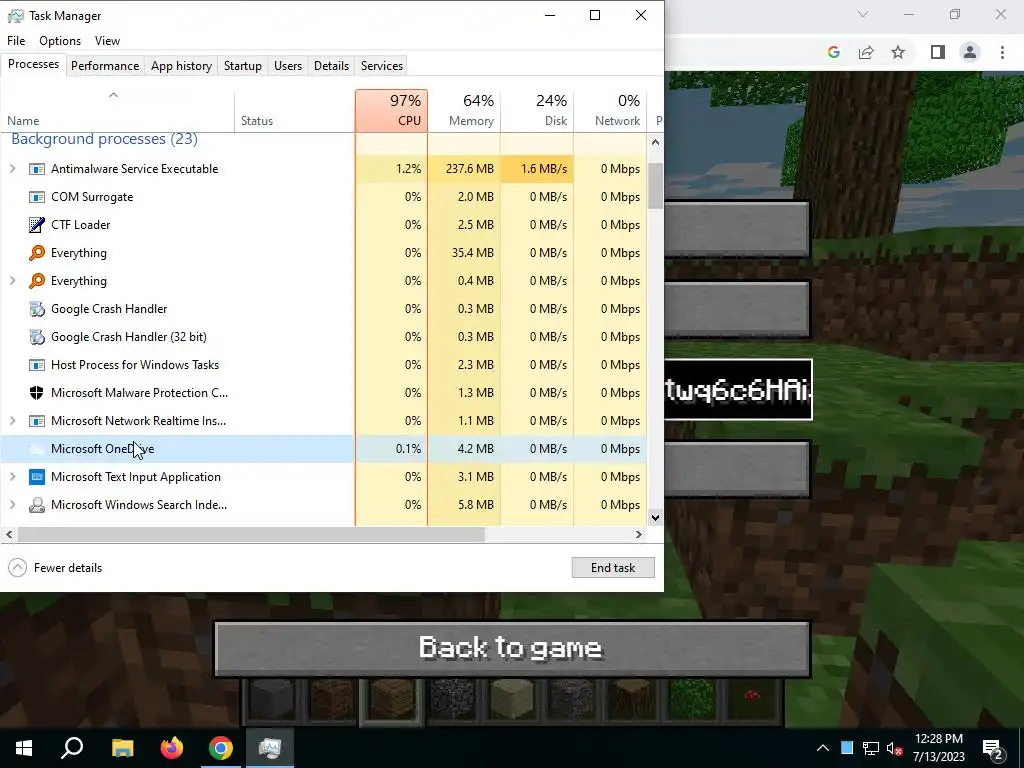Click the COM Surrogate process icon
Viewport: 1024px width, 768px height.
[x=37, y=197]
